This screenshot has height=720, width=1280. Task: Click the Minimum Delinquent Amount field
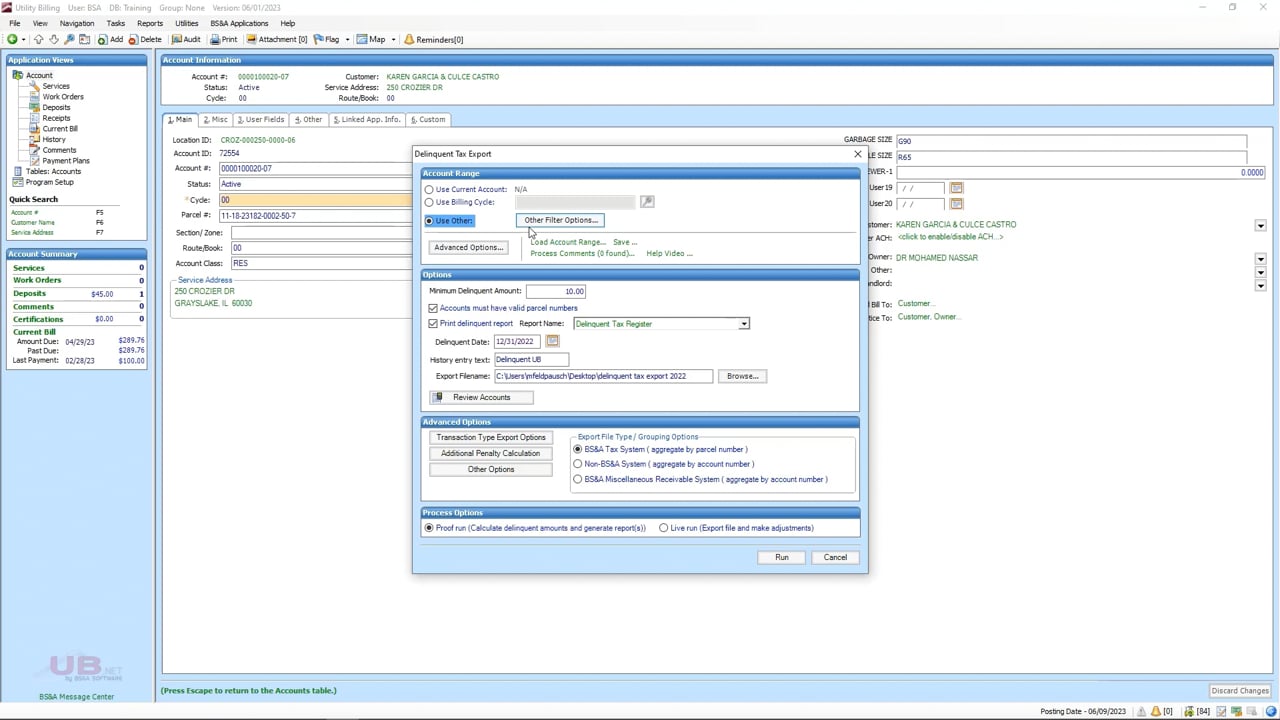[556, 291]
